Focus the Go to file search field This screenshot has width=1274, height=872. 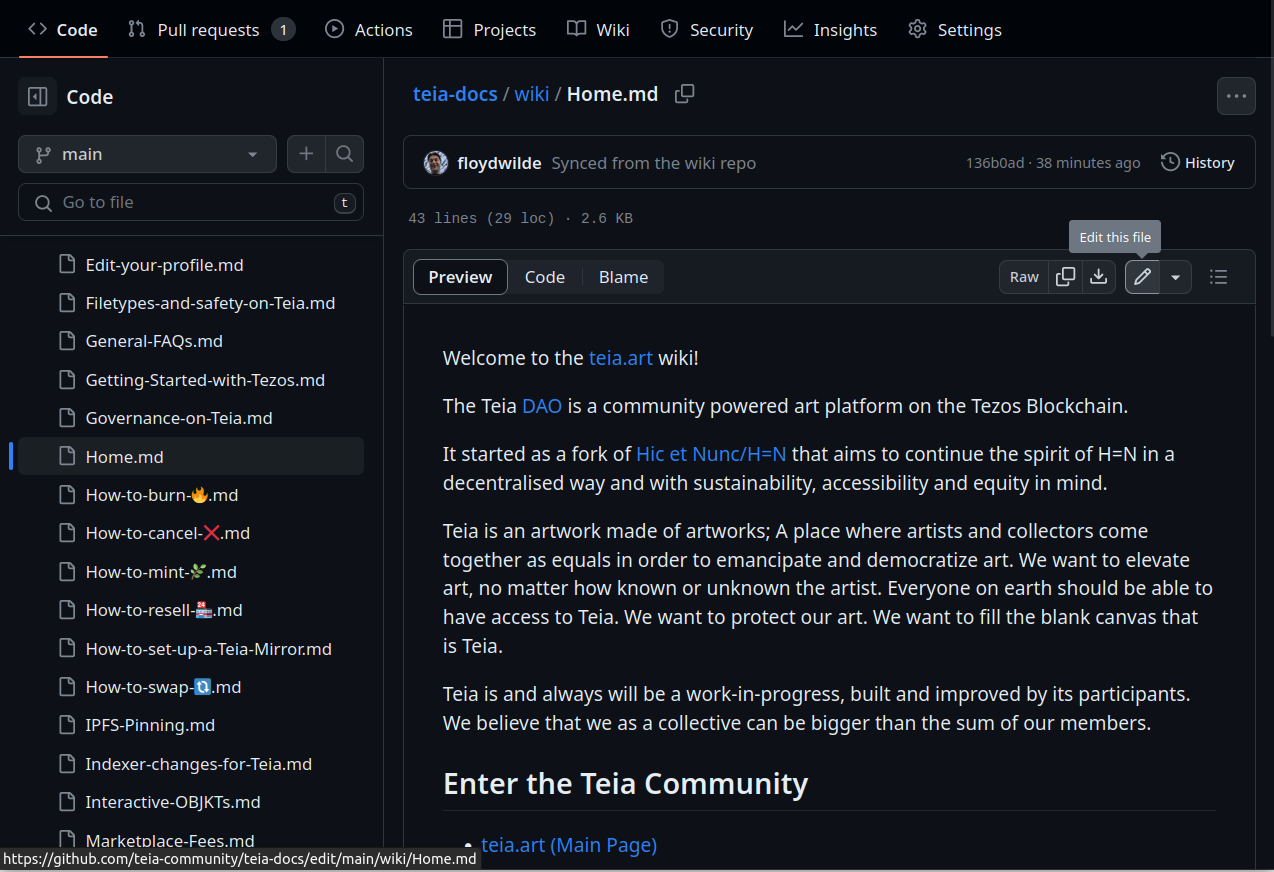[x=191, y=202]
